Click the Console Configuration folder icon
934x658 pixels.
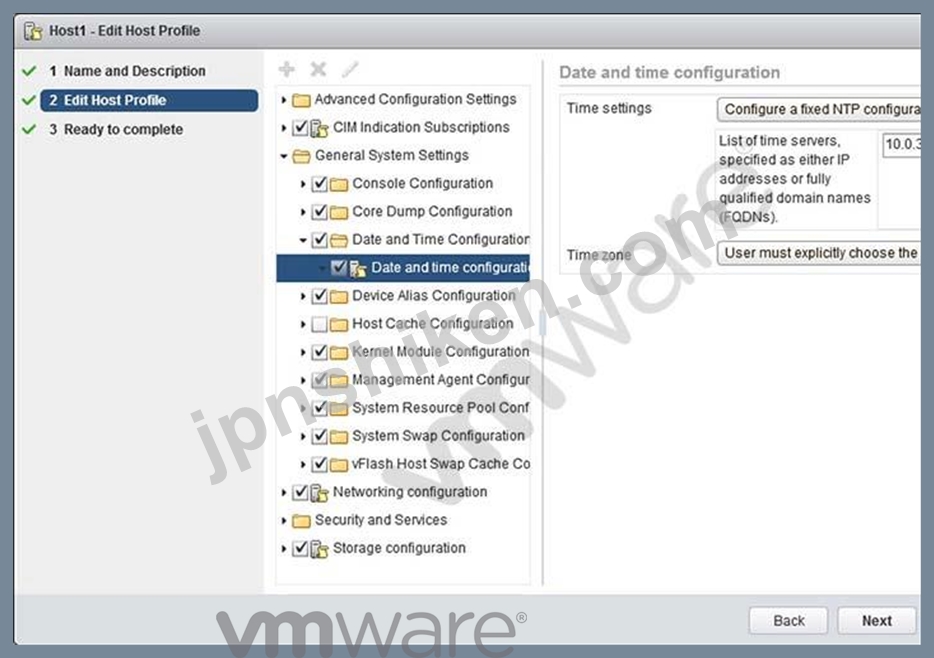tap(339, 184)
